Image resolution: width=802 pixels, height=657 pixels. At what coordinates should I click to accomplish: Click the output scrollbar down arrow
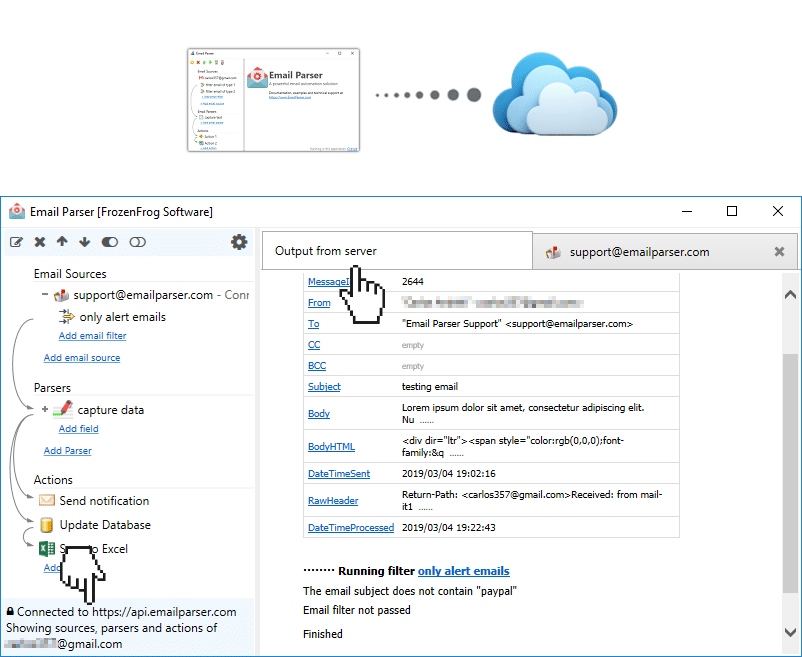click(x=790, y=632)
